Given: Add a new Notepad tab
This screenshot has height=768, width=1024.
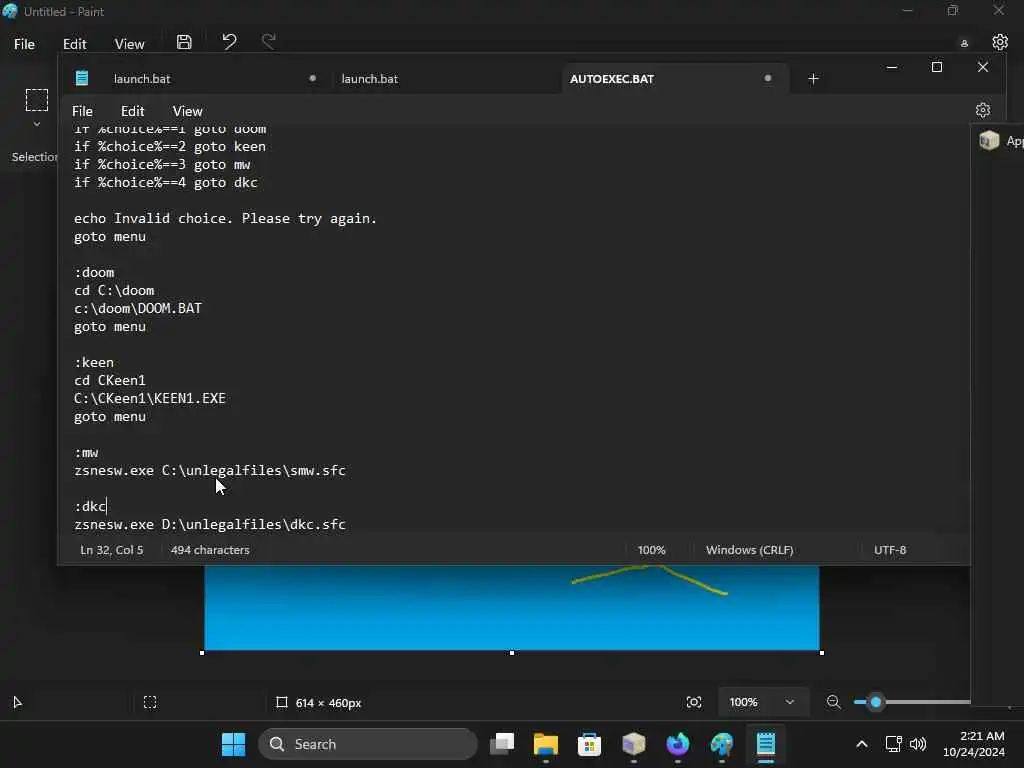Looking at the screenshot, I should [813, 78].
